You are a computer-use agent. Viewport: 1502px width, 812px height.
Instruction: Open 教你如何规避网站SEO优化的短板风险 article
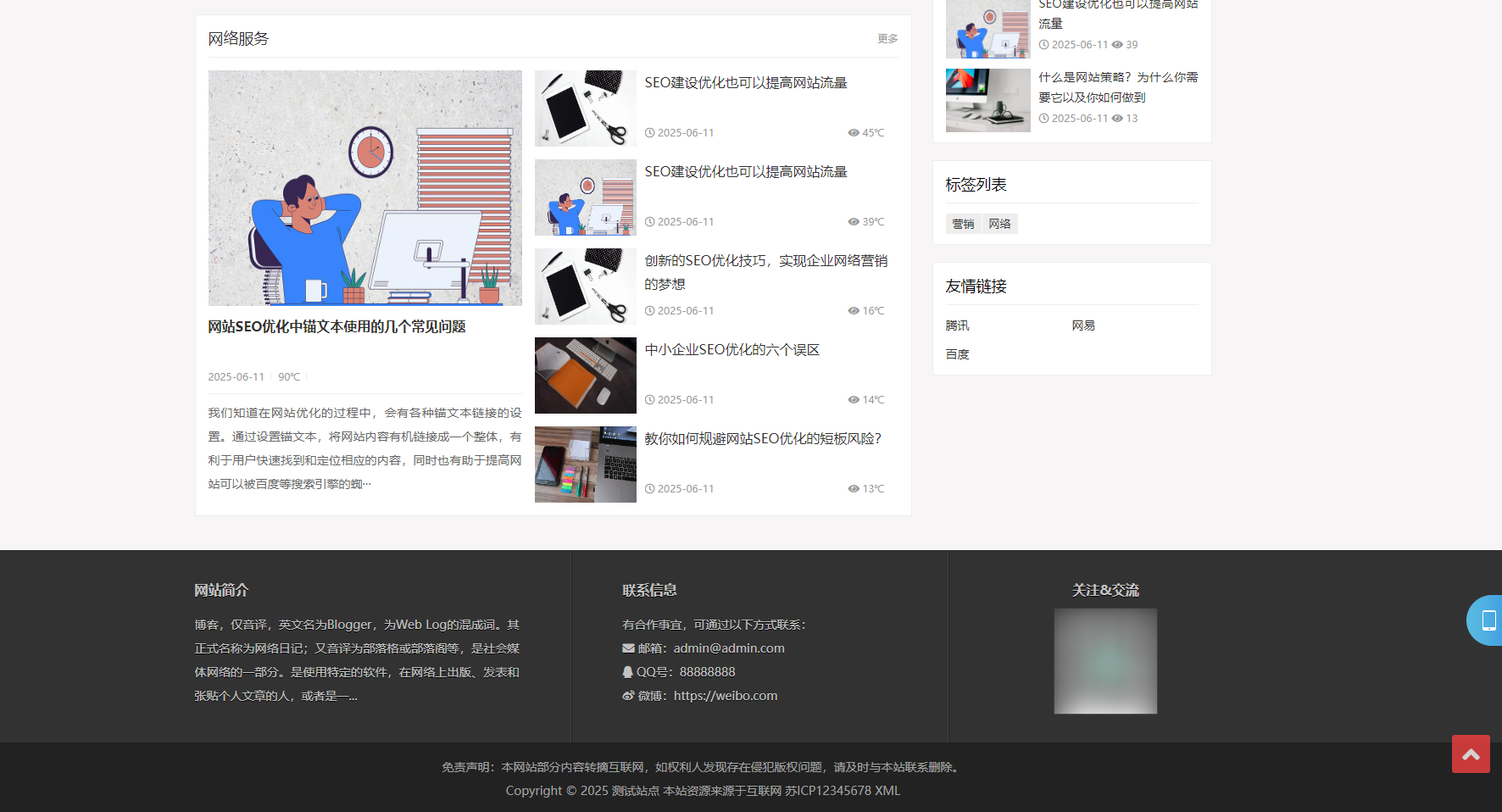(763, 439)
